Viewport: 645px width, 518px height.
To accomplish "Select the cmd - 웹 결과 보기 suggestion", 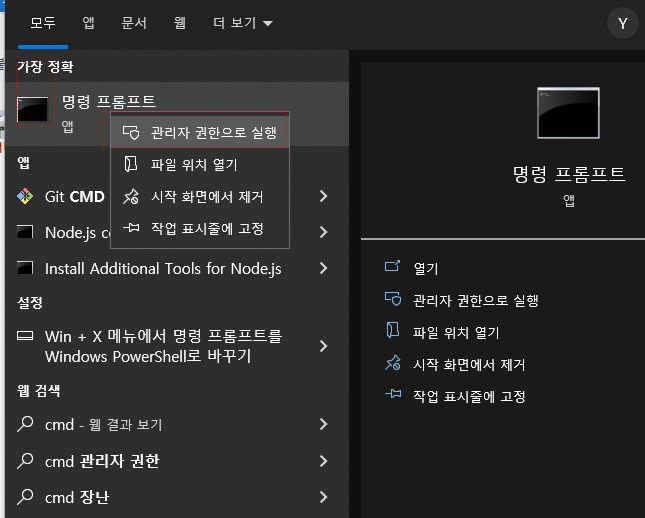I will coord(103,424).
